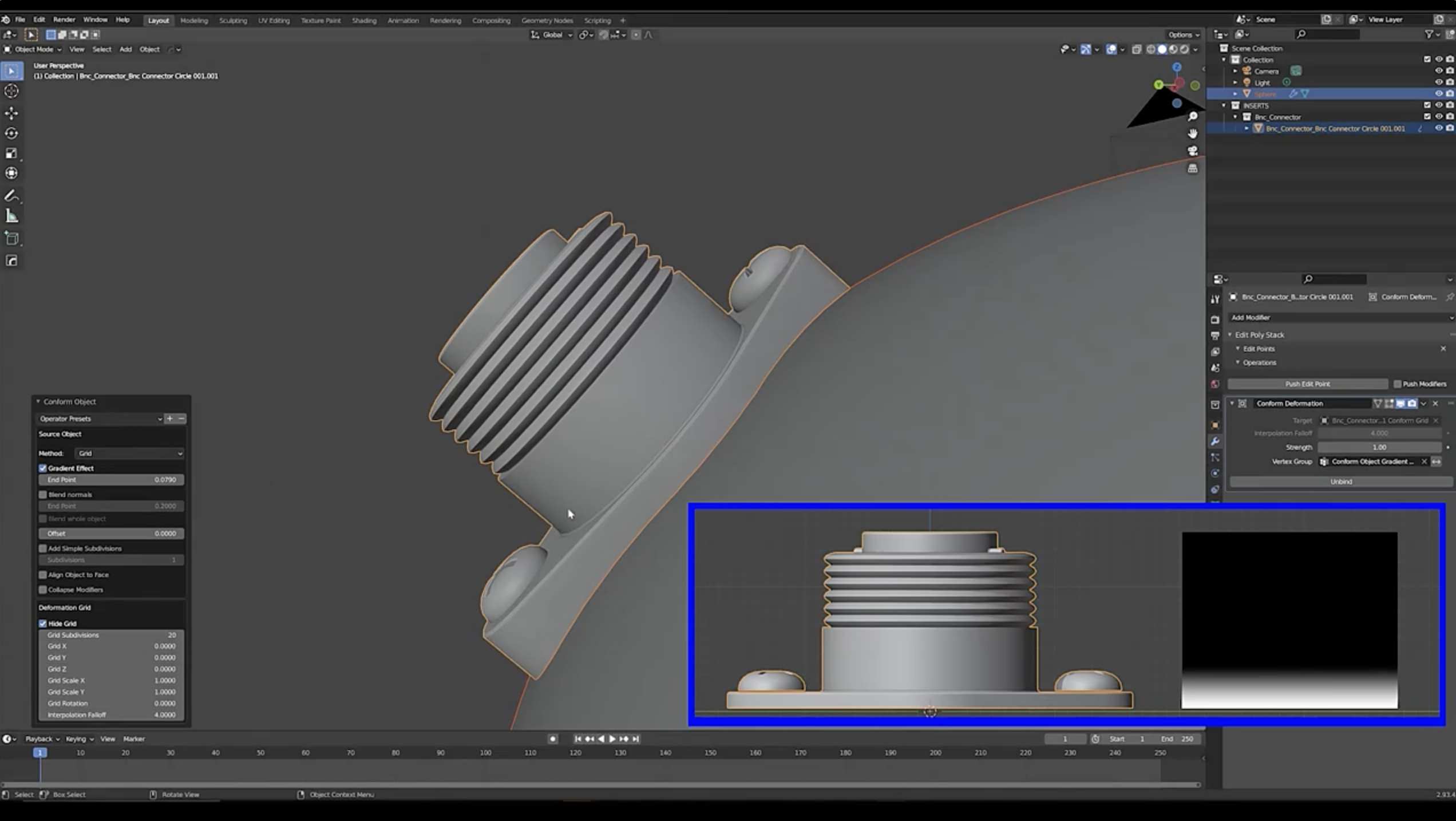1456x821 pixels.
Task: Select the Annotate tool
Action: point(11,196)
